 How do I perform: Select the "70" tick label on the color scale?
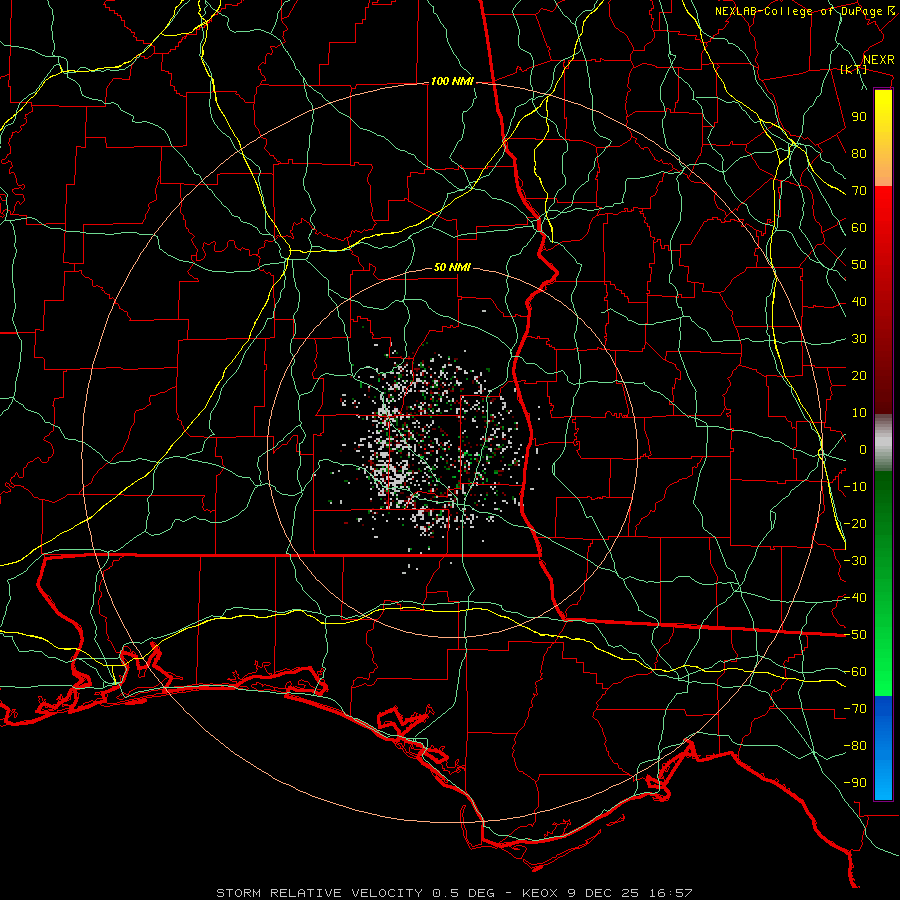tap(859, 191)
